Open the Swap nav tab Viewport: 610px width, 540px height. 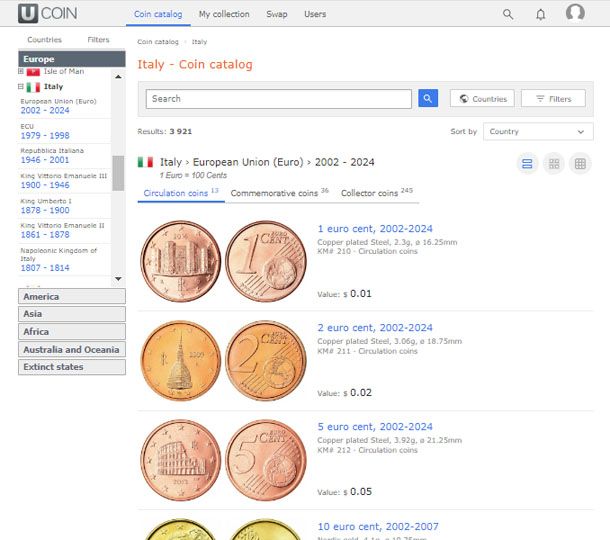[x=277, y=14]
